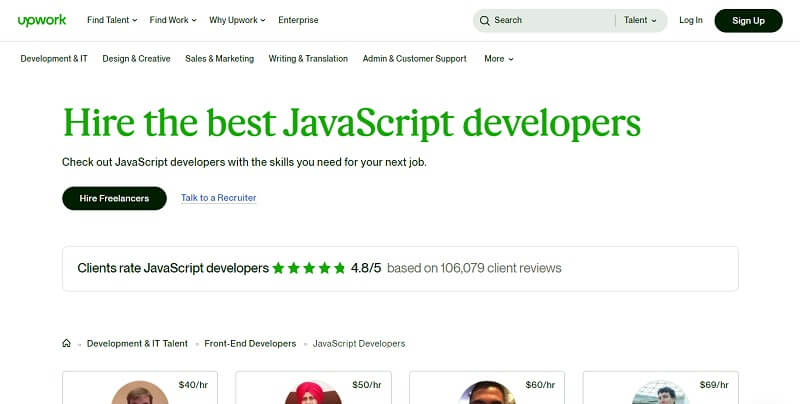This screenshot has height=404, width=800.
Task: Click the $40/hr rate label
Action: [193, 385]
